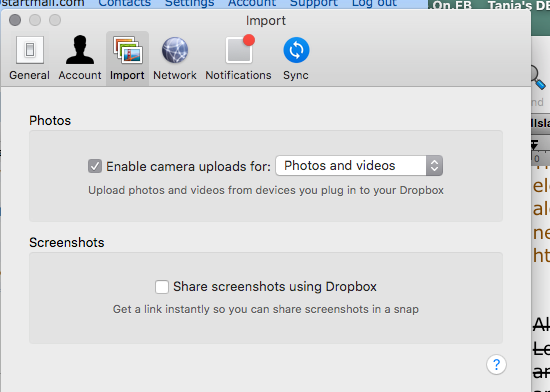
Task: Open Support link in background webpage
Action: tap(314, 3)
